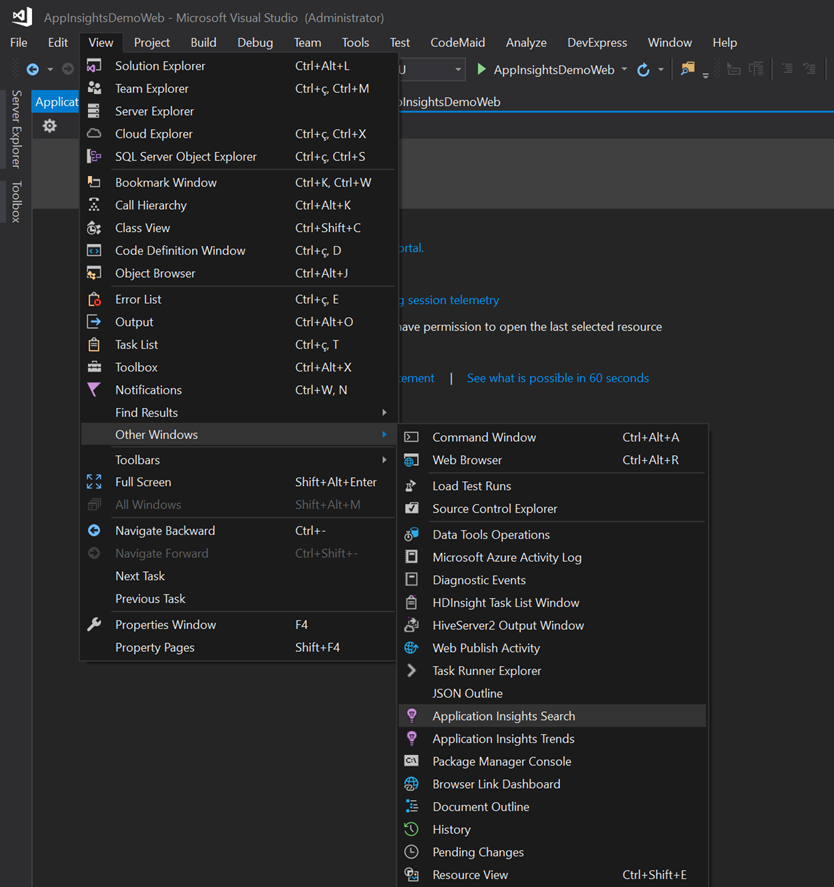Open Server Explorer menu entry

coord(238,111)
